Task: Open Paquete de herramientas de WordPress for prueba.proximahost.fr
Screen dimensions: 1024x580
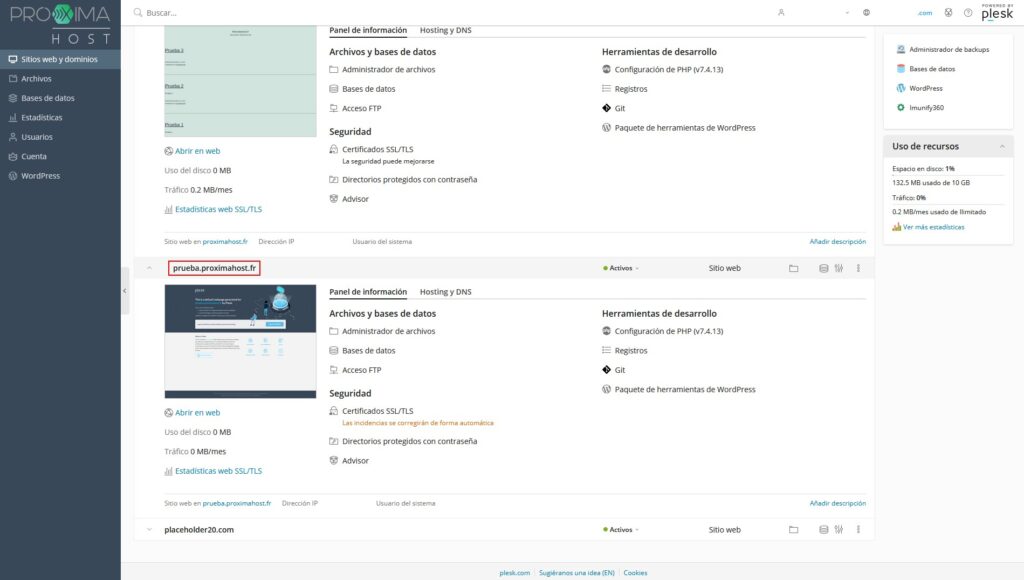Action: [x=679, y=389]
